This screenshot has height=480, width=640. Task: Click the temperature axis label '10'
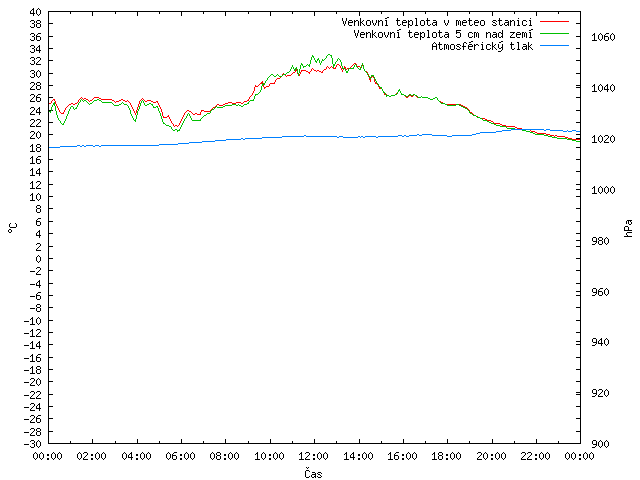tap(36, 197)
